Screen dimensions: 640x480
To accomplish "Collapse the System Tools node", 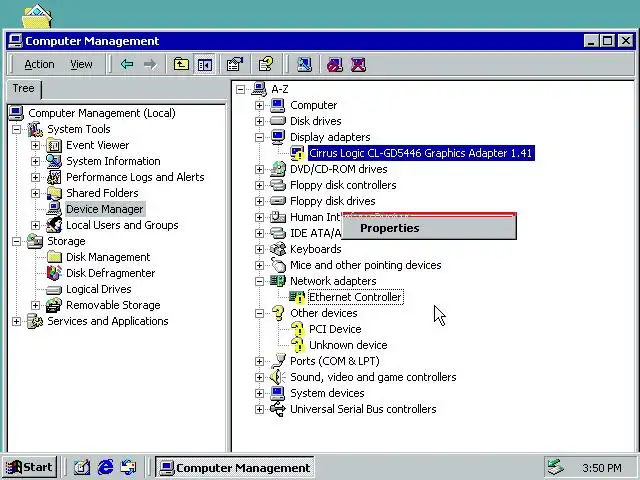I will [x=16, y=129].
